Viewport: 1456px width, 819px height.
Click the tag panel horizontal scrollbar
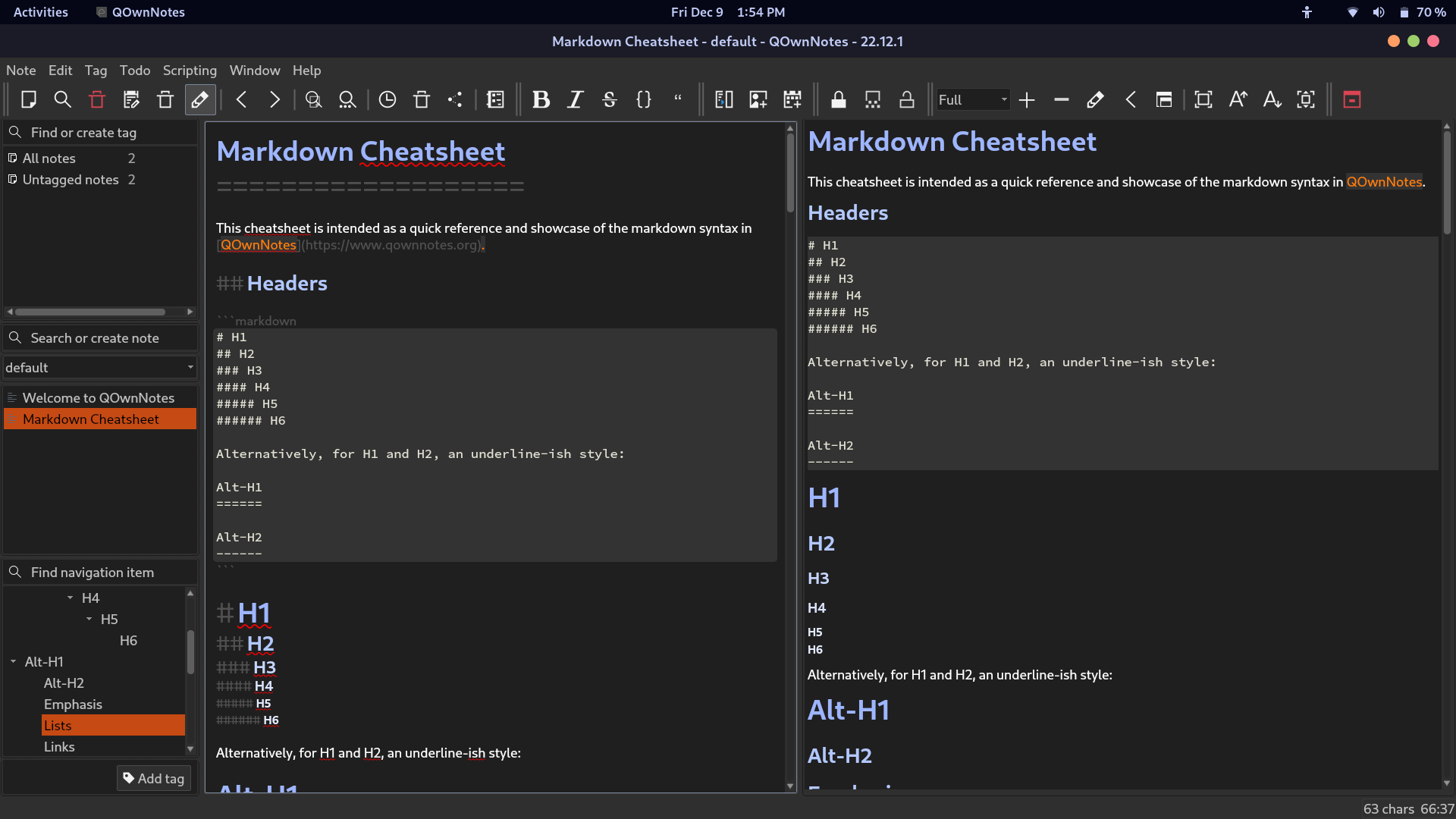coord(91,312)
